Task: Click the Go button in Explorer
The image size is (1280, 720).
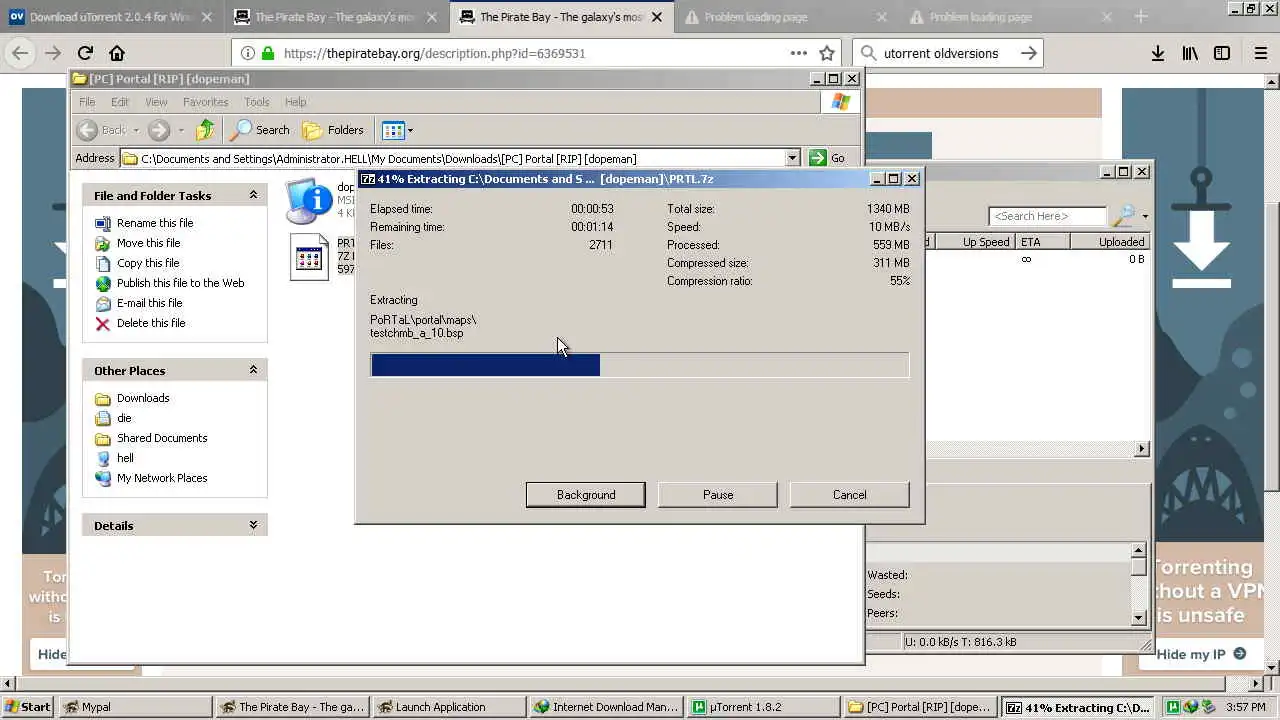Action: coord(828,158)
